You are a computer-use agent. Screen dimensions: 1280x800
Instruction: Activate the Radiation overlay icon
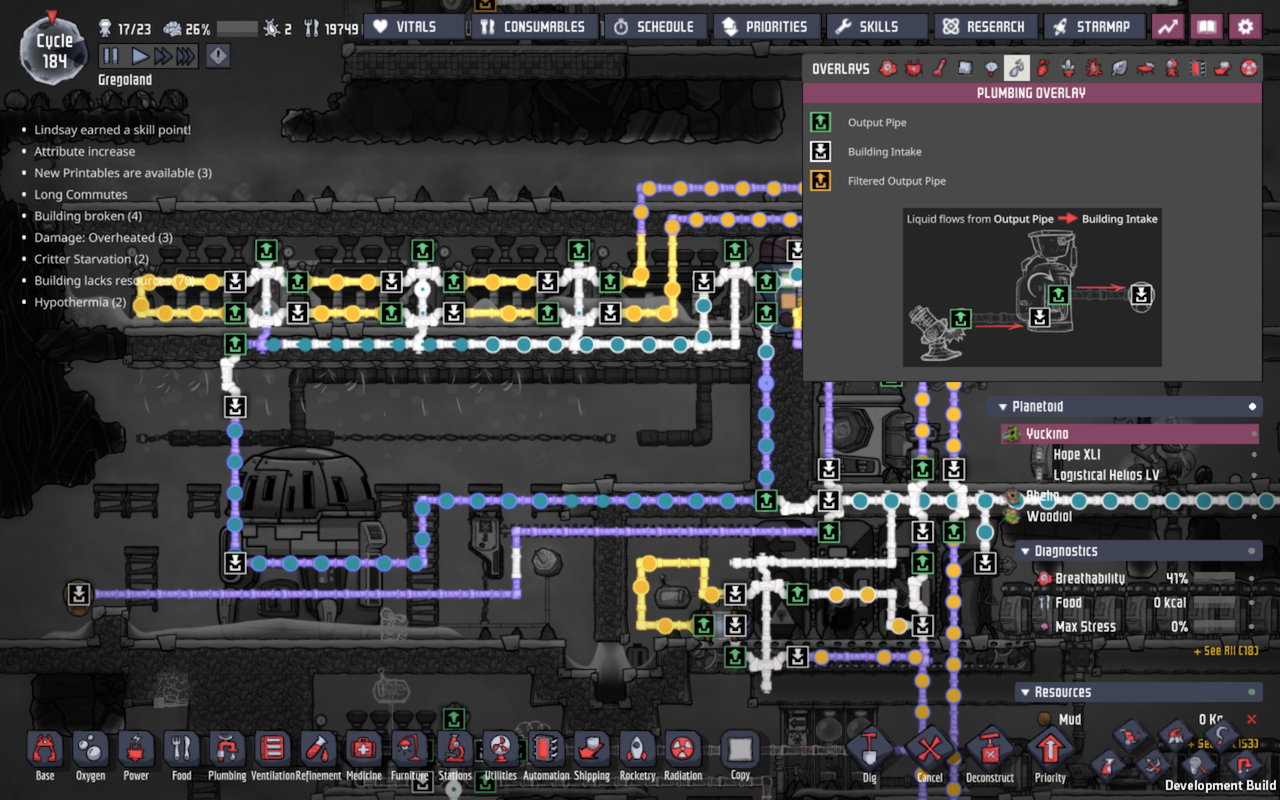point(1249,69)
